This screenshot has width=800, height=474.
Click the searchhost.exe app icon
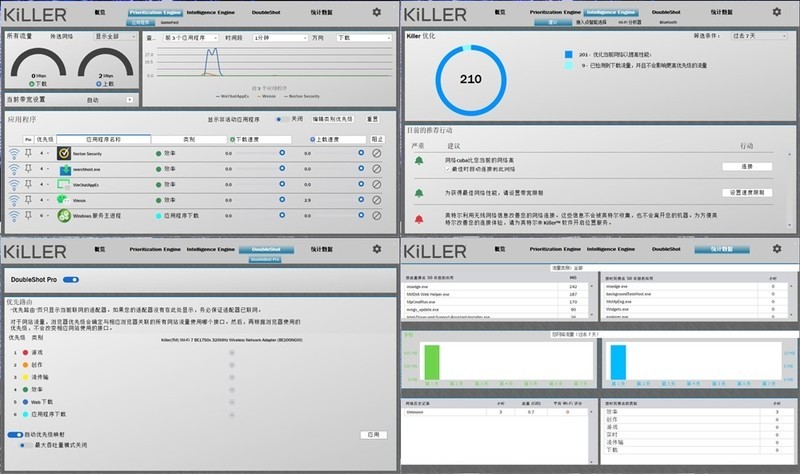click(65, 169)
